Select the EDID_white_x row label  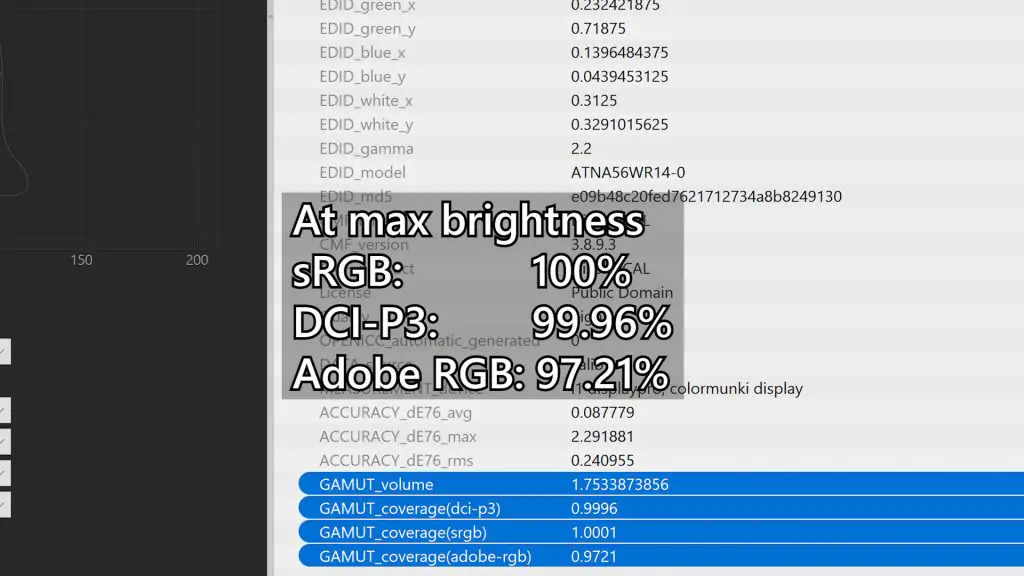(366, 101)
